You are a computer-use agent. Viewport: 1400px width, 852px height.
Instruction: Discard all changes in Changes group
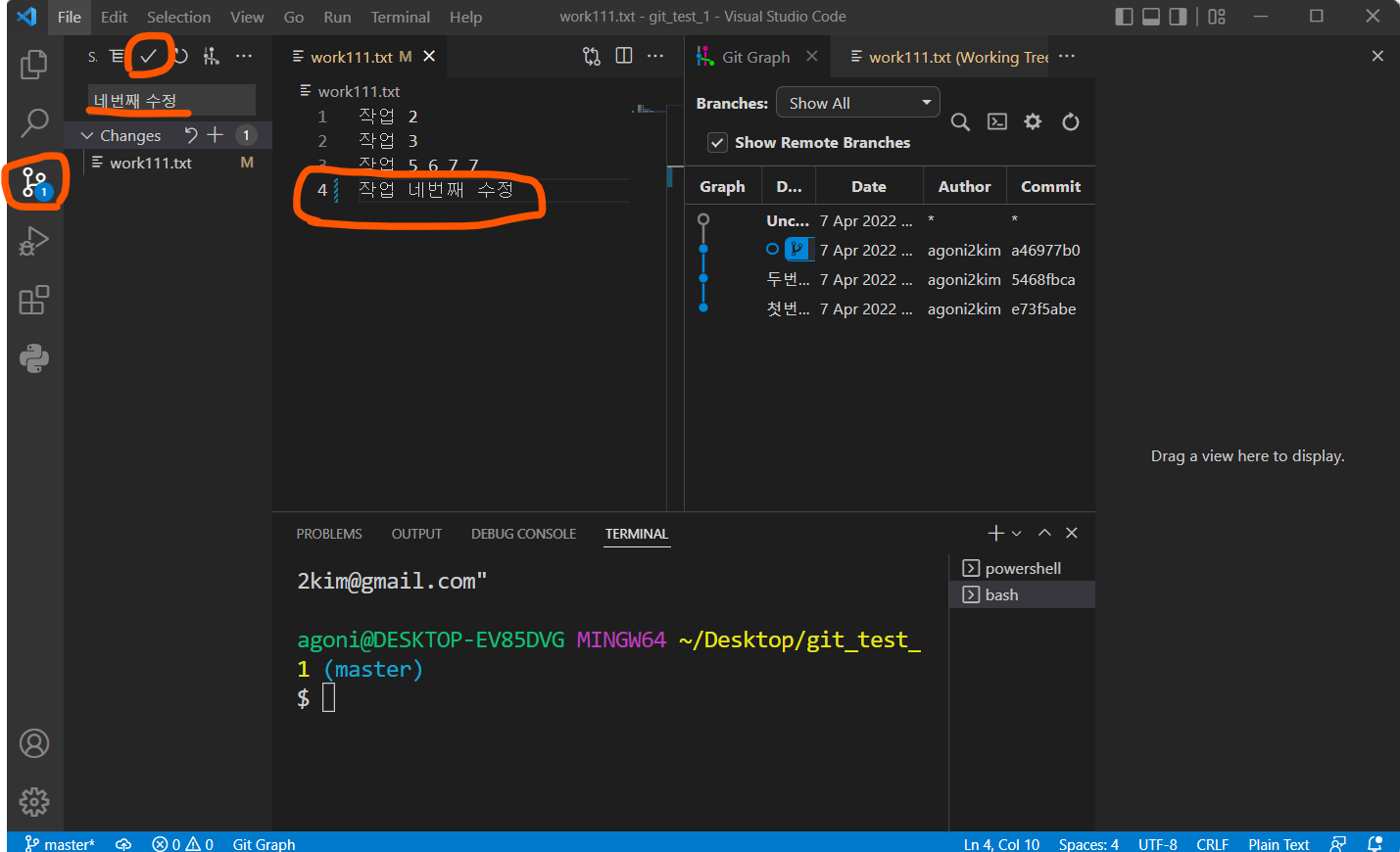pyautogui.click(x=191, y=135)
